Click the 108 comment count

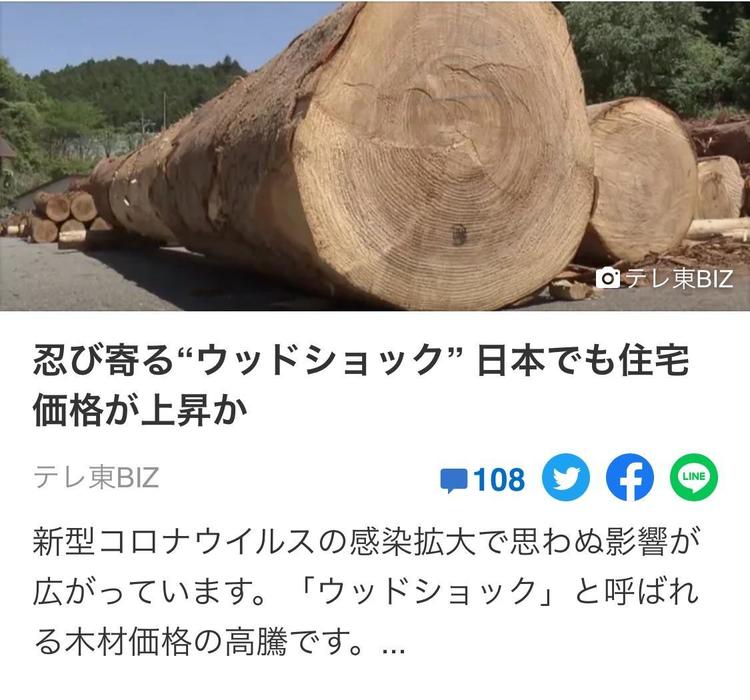(499, 479)
